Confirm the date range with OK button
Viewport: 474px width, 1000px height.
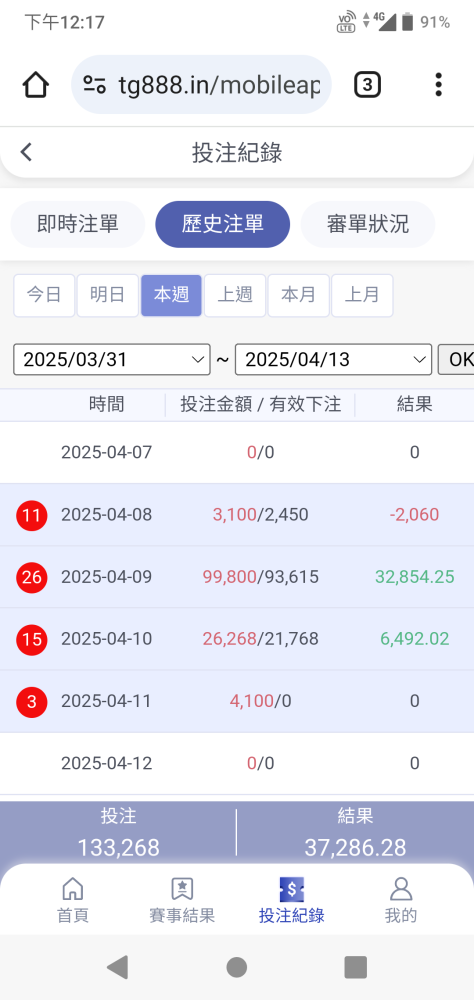pyautogui.click(x=456, y=360)
